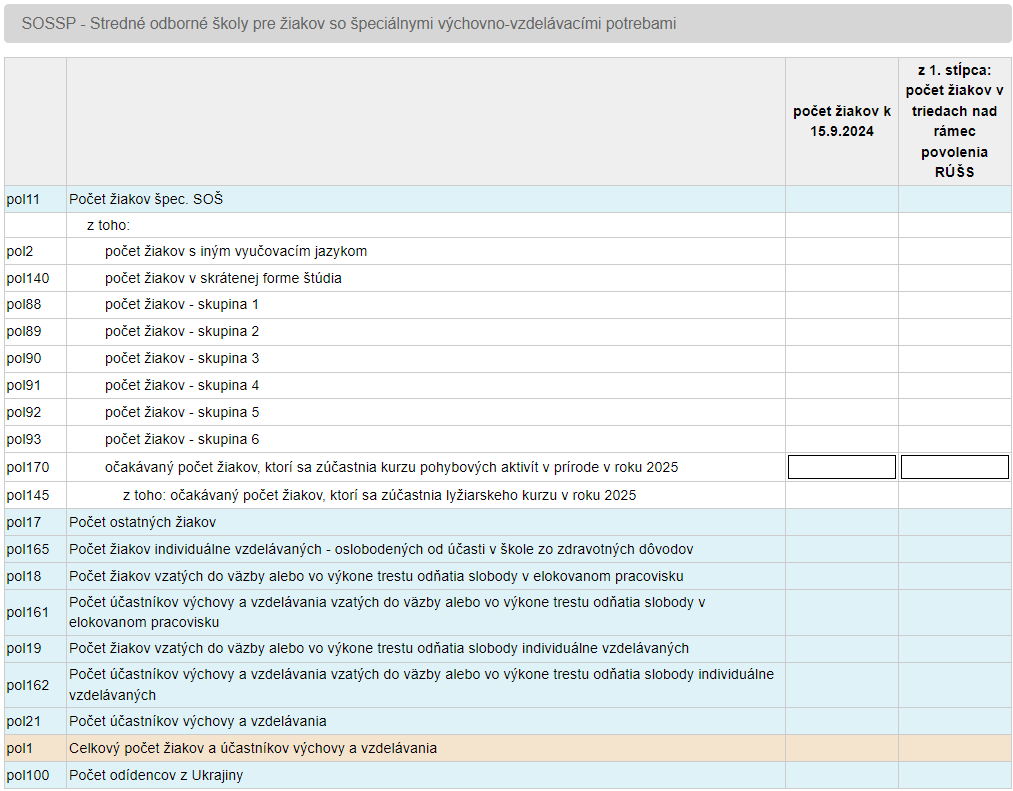The width and height of the screenshot is (1013, 791).
Task: Click the 'z 1. stĺpca' RÚŠS column header
Action: pyautogui.click(x=954, y=121)
